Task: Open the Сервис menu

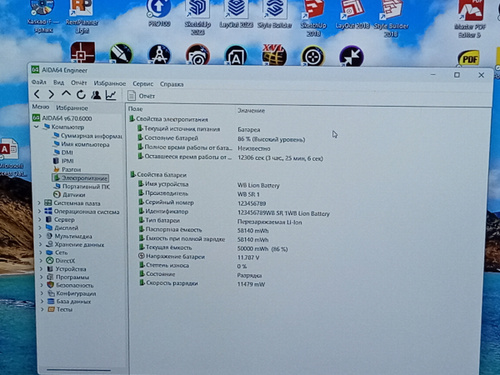Action: 143,84
